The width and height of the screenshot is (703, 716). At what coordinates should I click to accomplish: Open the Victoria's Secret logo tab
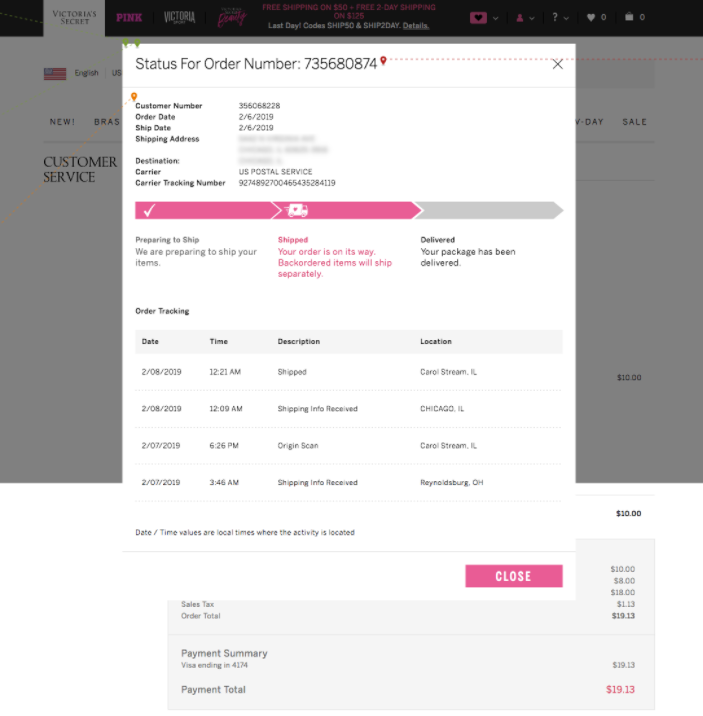click(x=74, y=18)
